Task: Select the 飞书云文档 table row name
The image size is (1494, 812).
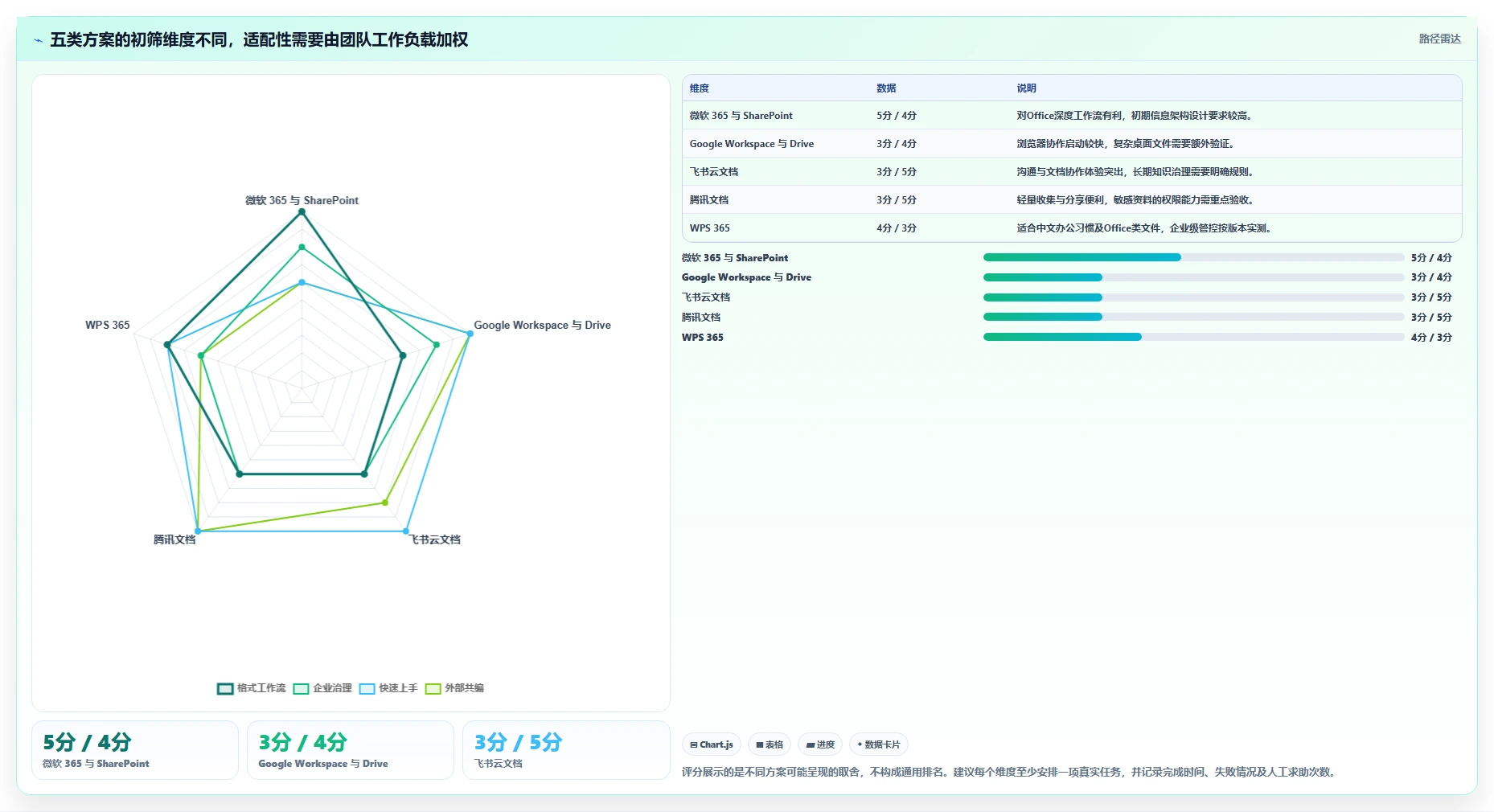Action: tap(713, 171)
